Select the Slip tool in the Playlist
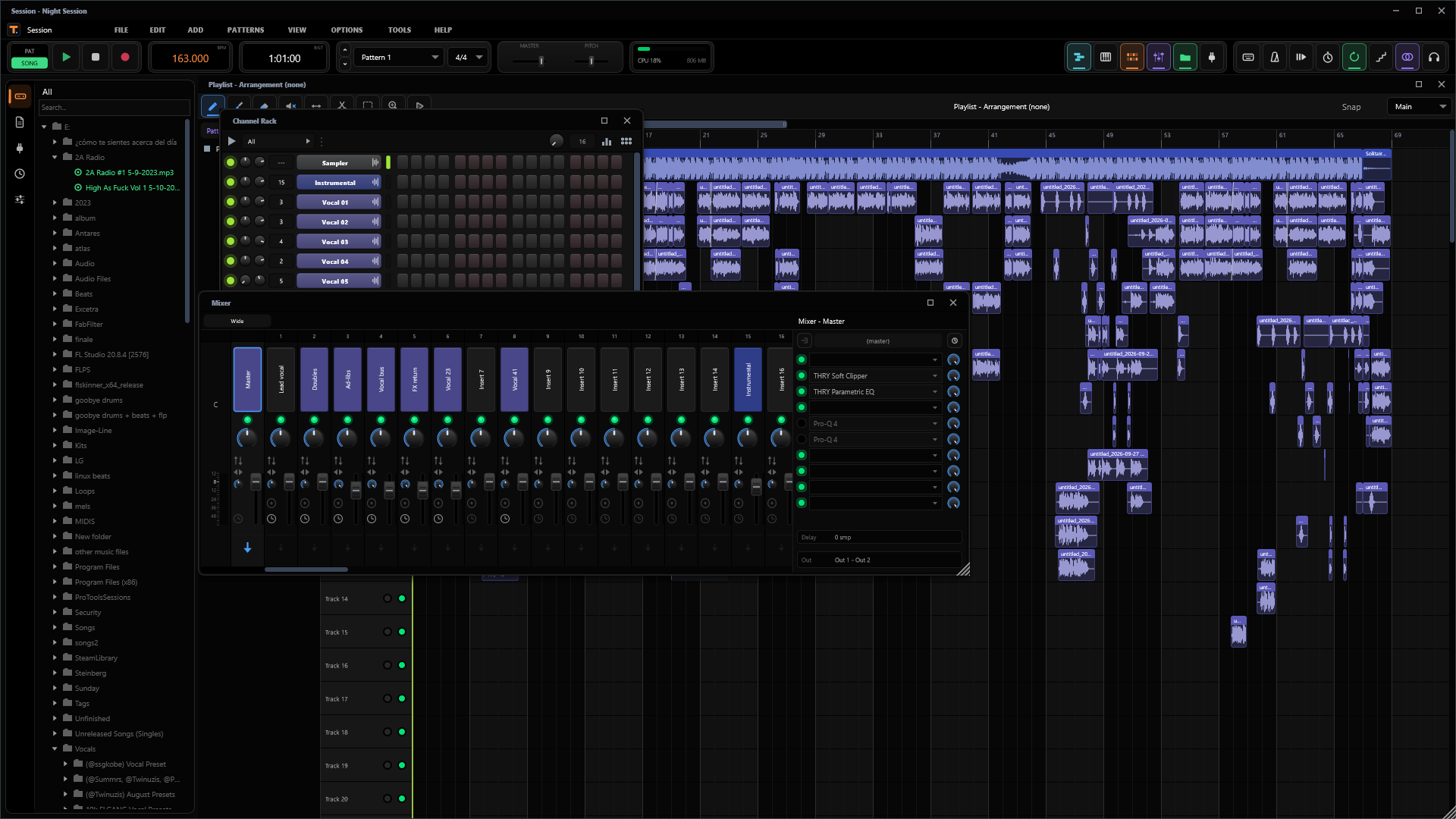 pos(316,105)
